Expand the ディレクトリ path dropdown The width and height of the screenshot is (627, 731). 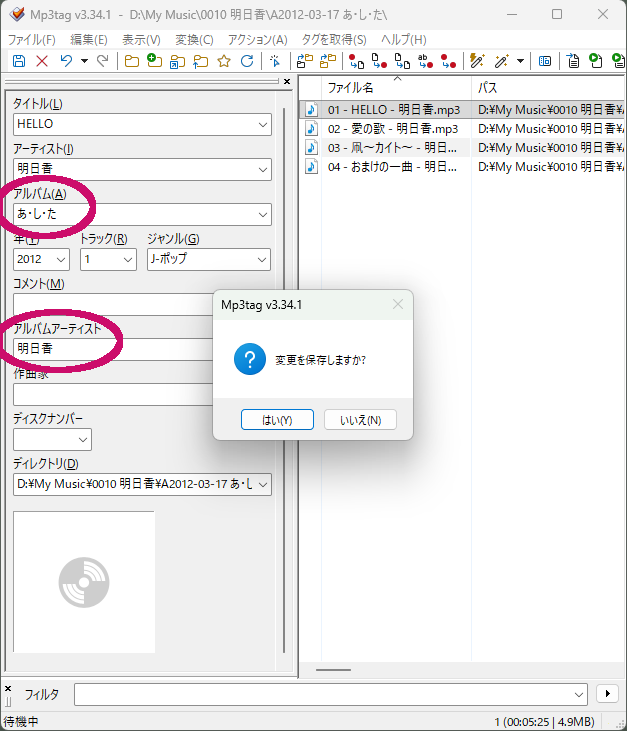click(263, 484)
